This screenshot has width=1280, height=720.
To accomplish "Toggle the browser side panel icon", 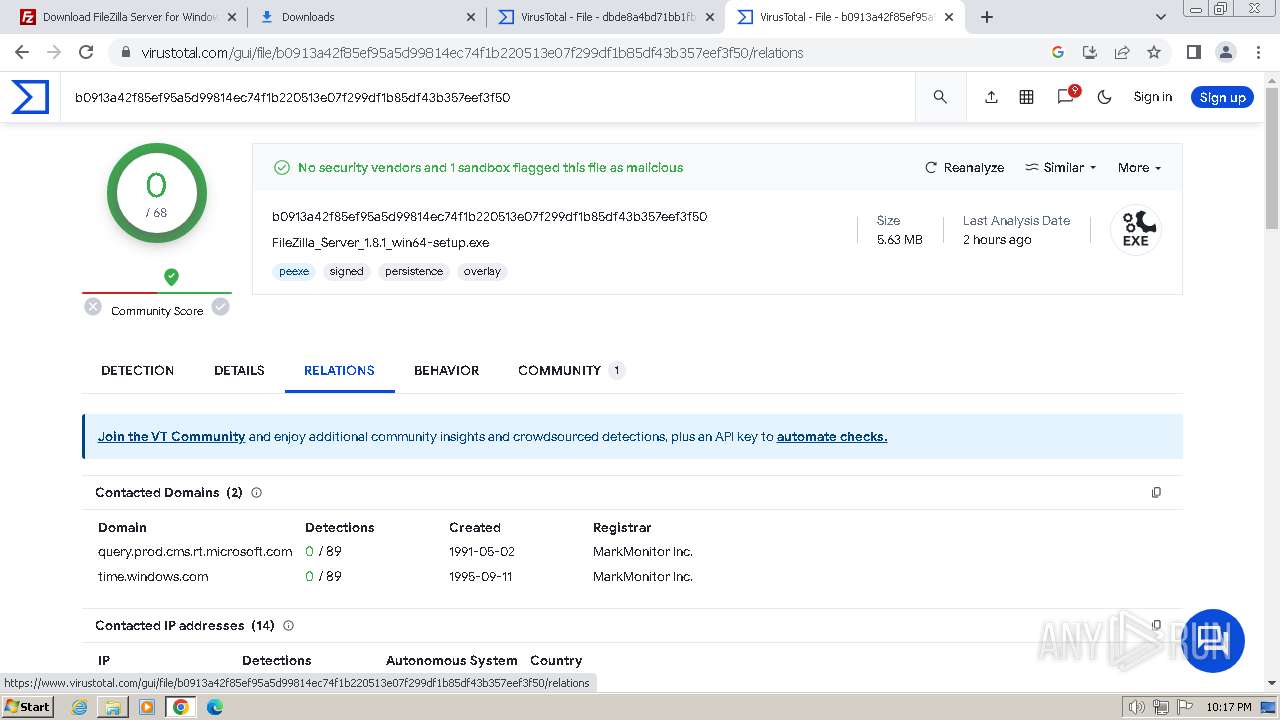I will (x=1193, y=52).
